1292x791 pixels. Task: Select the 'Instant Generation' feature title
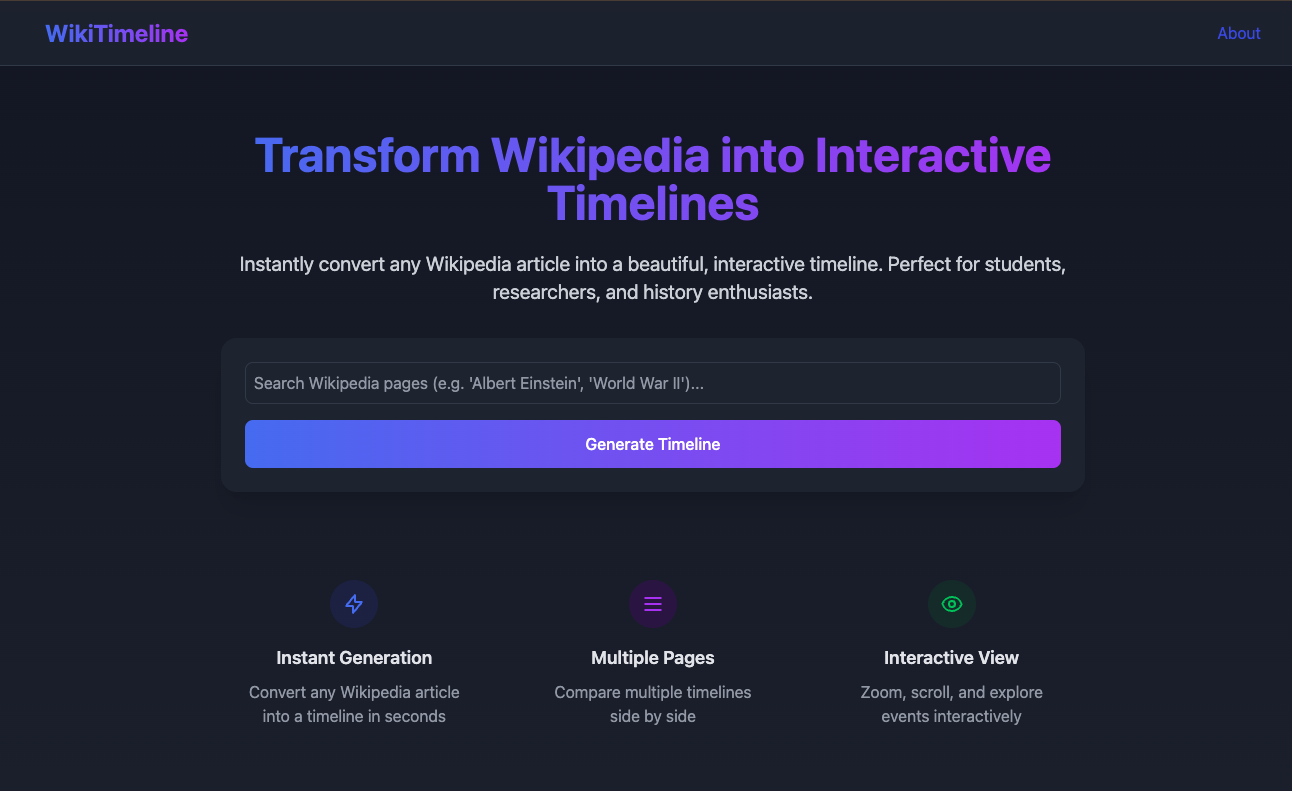click(x=354, y=658)
